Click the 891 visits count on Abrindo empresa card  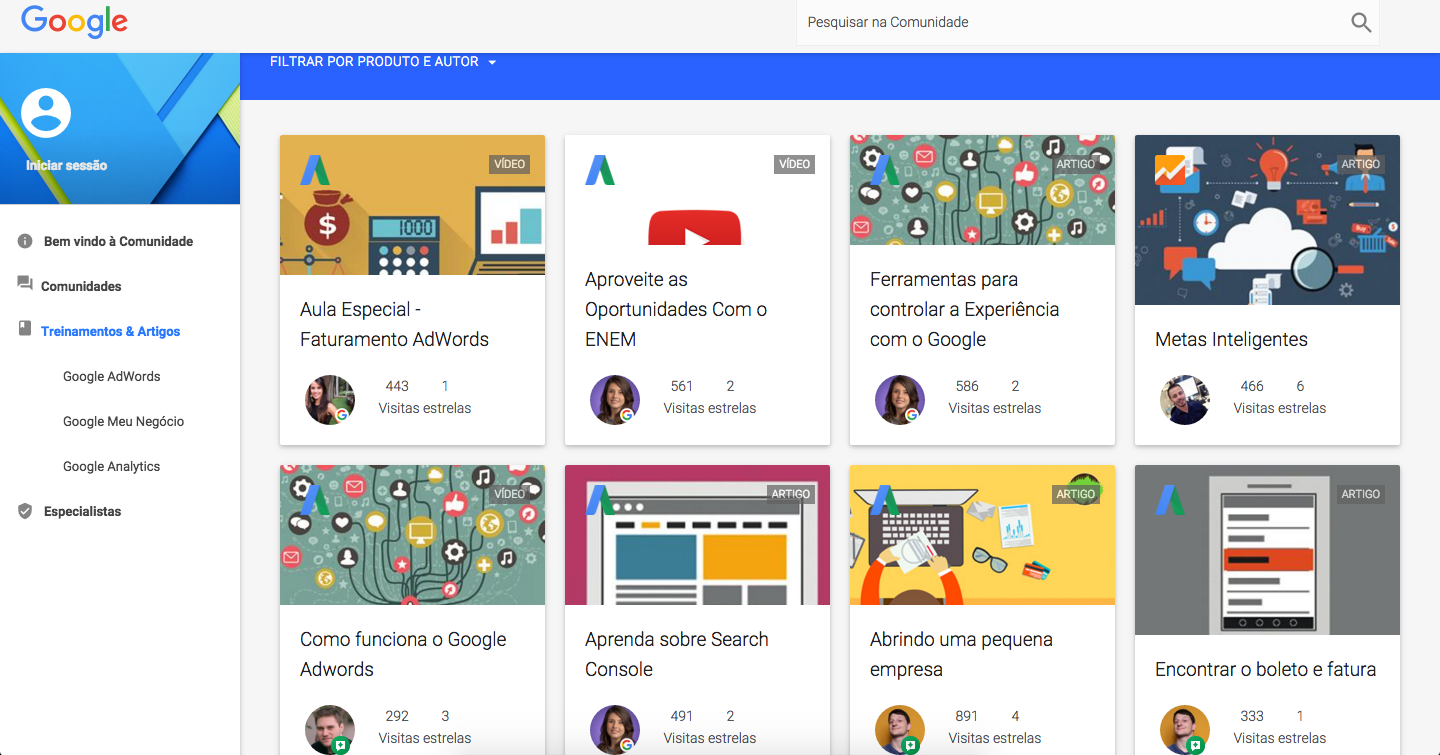[x=967, y=716]
